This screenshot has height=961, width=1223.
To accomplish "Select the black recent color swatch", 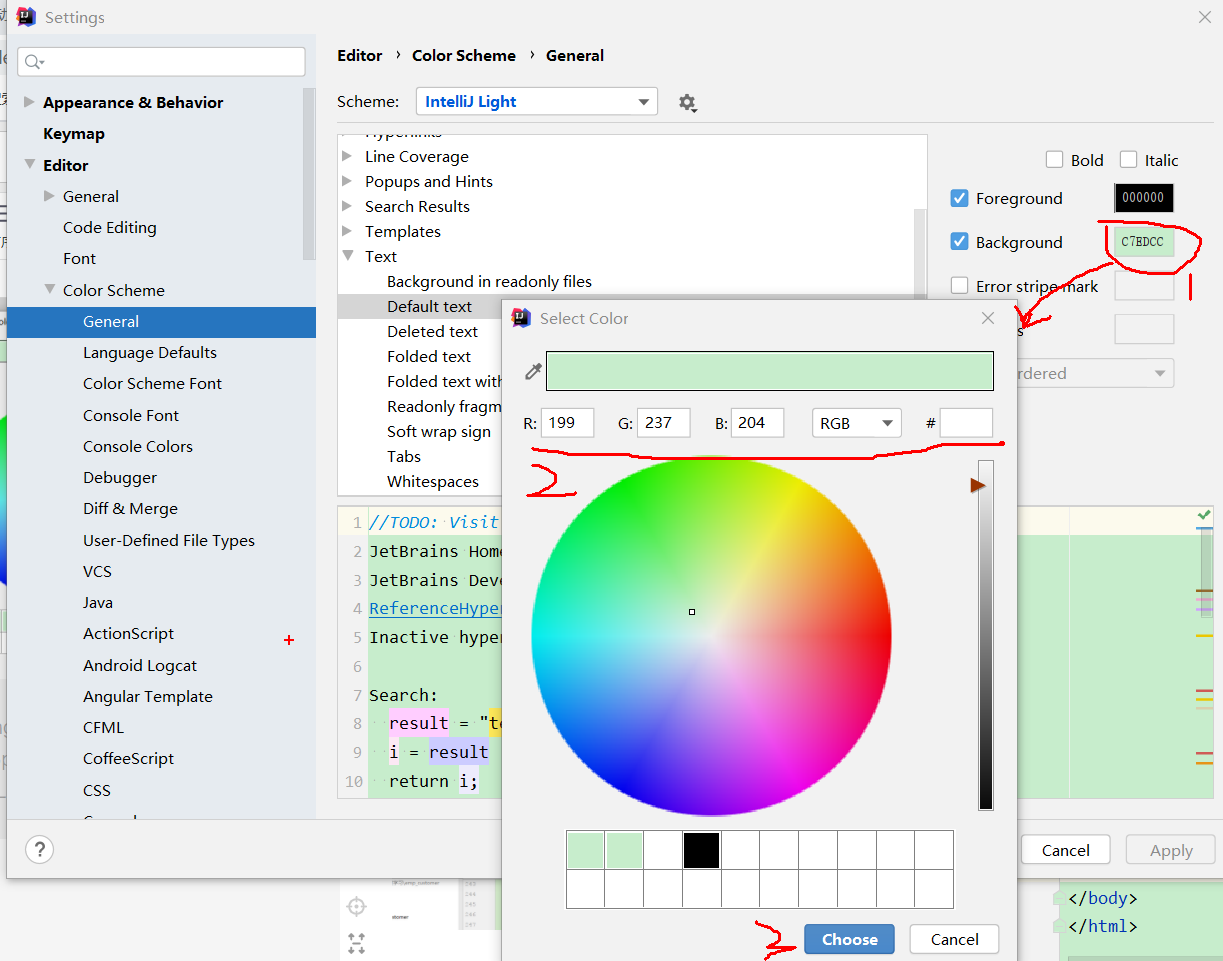I will tap(701, 850).
